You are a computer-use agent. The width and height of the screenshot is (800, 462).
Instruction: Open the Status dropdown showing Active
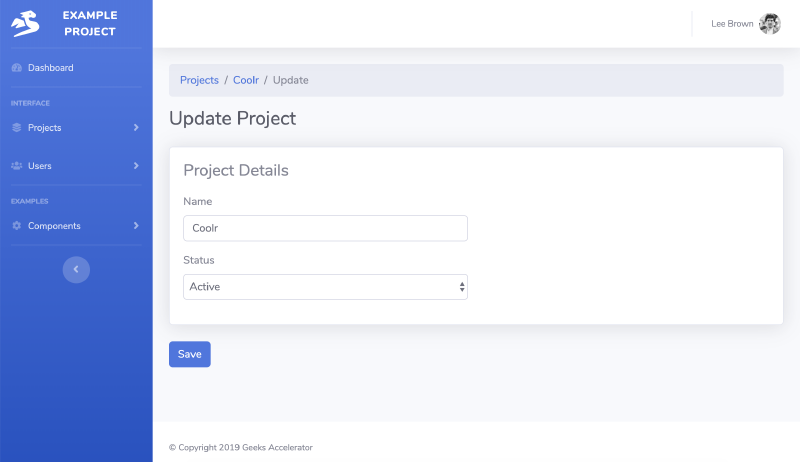[x=325, y=287]
